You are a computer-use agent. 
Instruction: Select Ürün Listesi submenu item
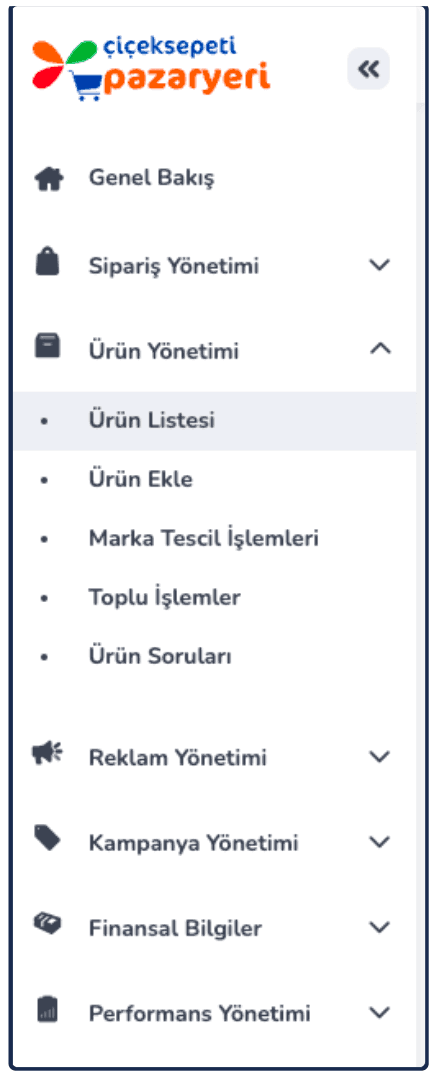coord(215,421)
